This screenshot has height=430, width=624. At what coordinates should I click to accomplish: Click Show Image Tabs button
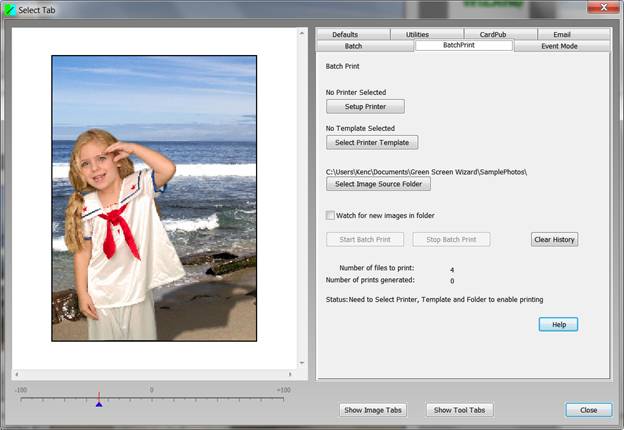[x=373, y=410]
